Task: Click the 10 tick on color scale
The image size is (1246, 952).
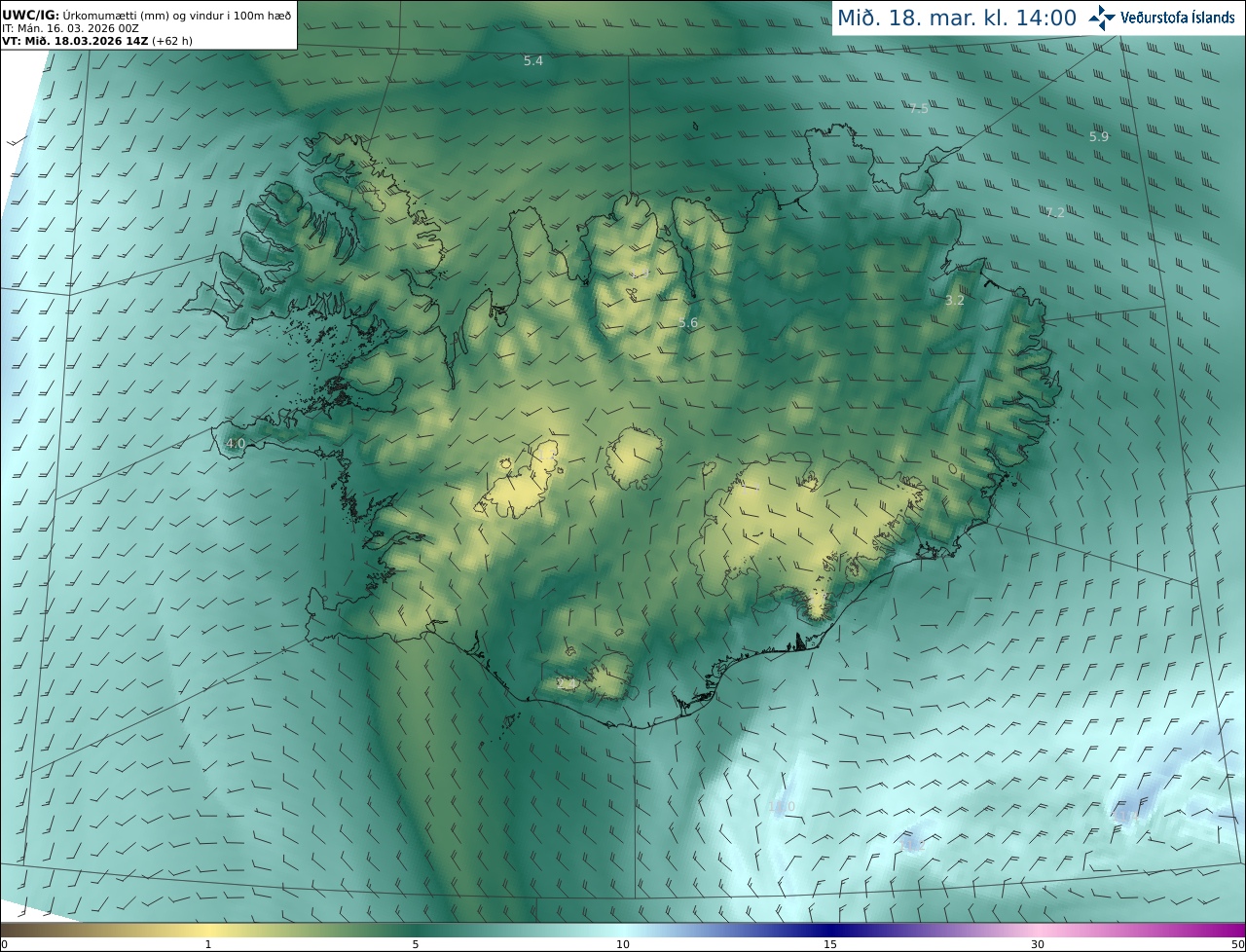Action: click(623, 944)
